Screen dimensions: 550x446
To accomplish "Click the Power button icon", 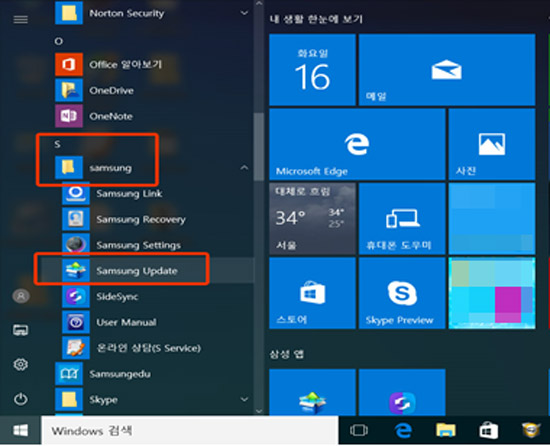I will [x=21, y=399].
